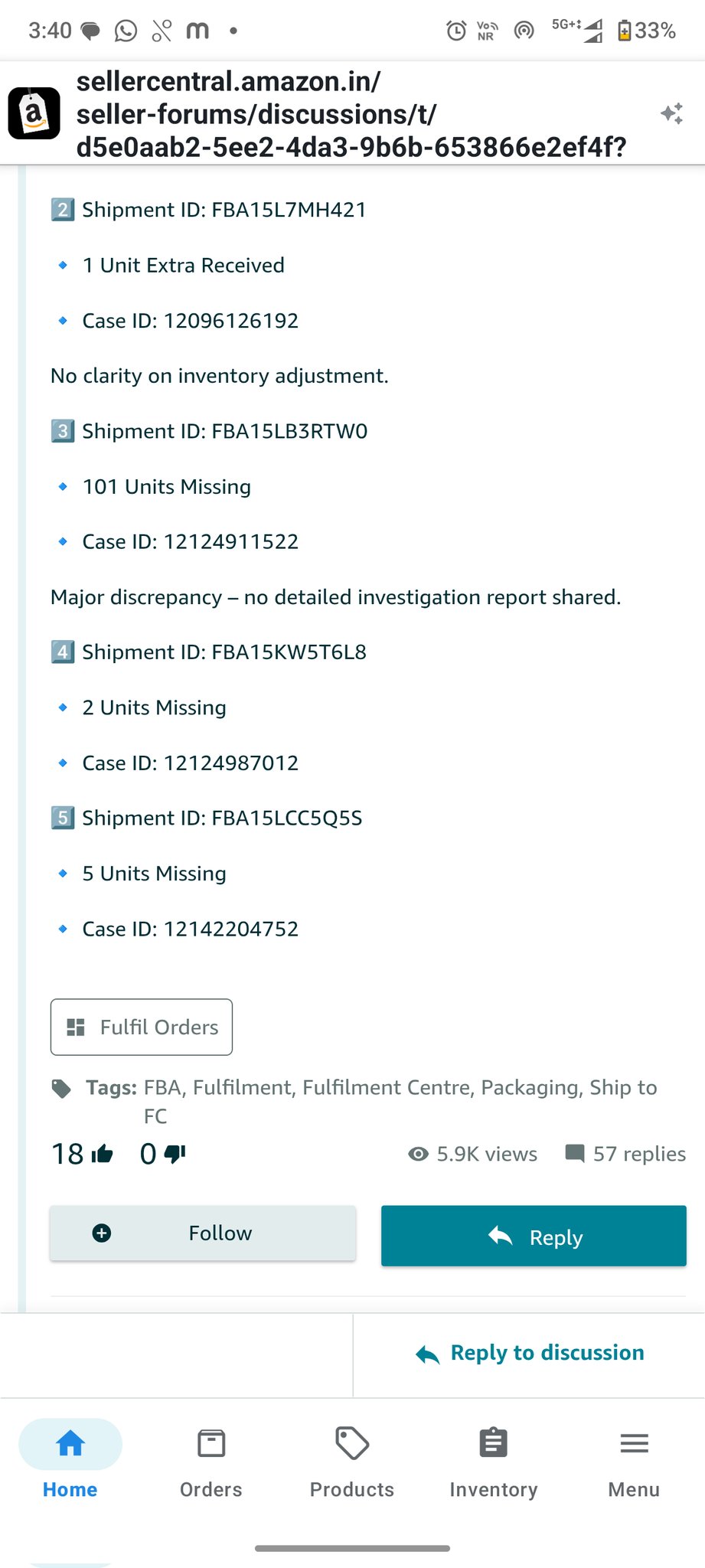This screenshot has height=1568, width=705.
Task: Tap the thumbs up like icon
Action: click(x=102, y=1154)
